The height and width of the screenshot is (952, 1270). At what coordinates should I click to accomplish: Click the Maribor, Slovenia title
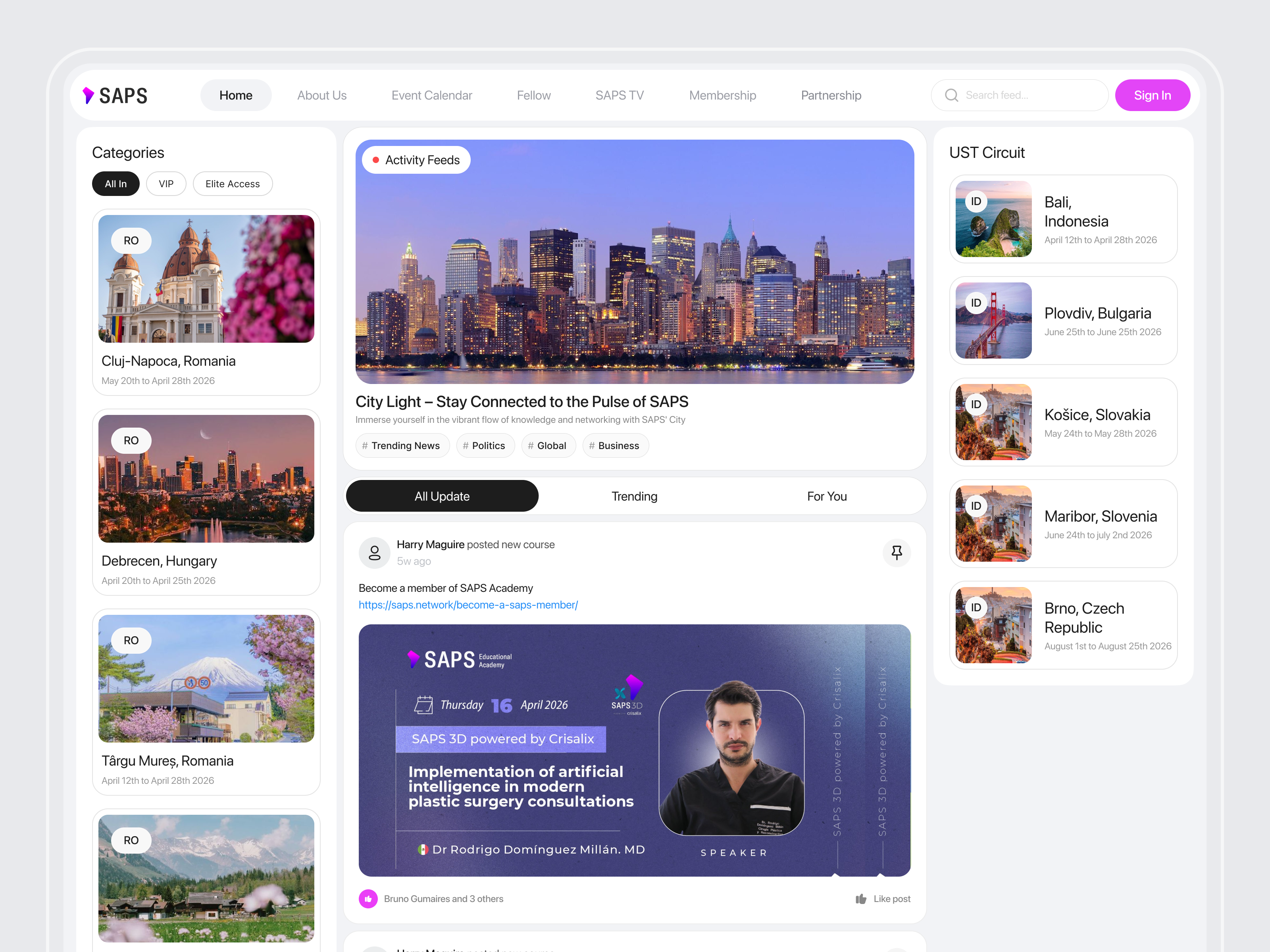1100,516
